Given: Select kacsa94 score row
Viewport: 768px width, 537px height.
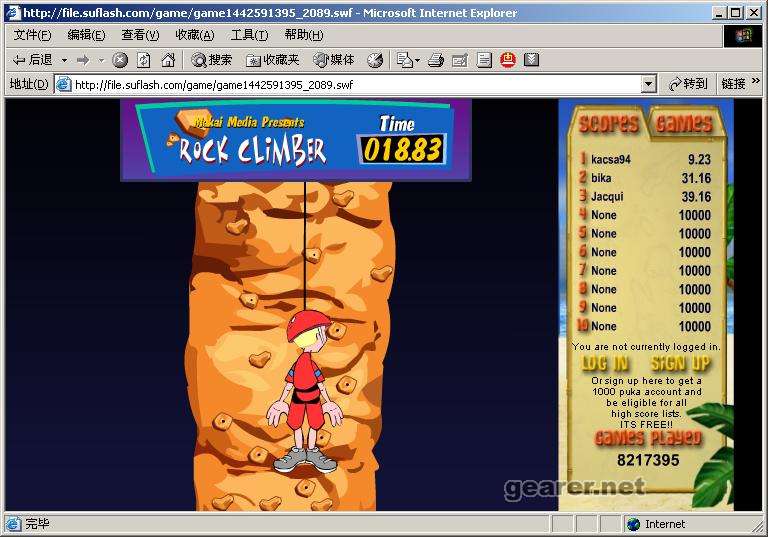Looking at the screenshot, I should click(x=645, y=159).
